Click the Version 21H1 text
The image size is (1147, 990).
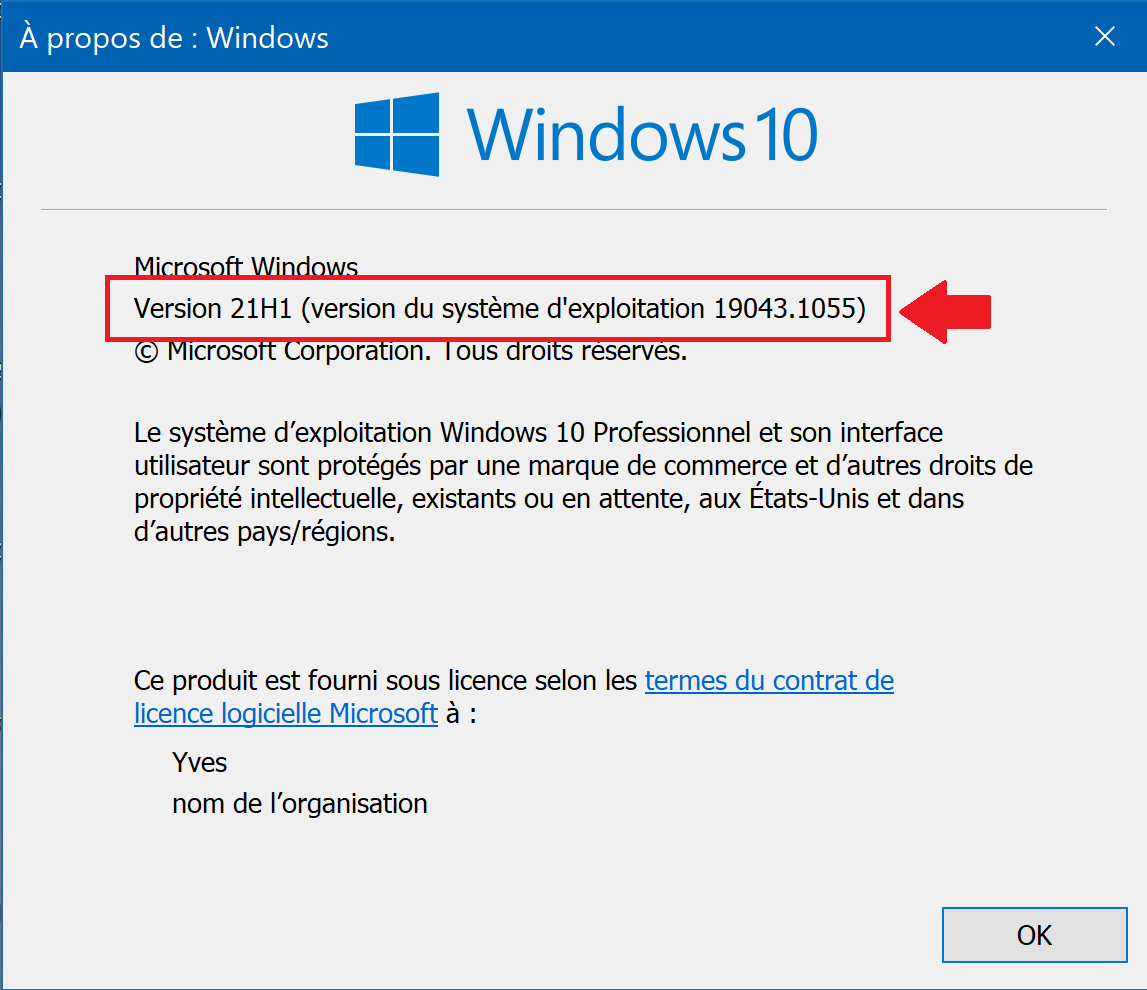point(213,309)
